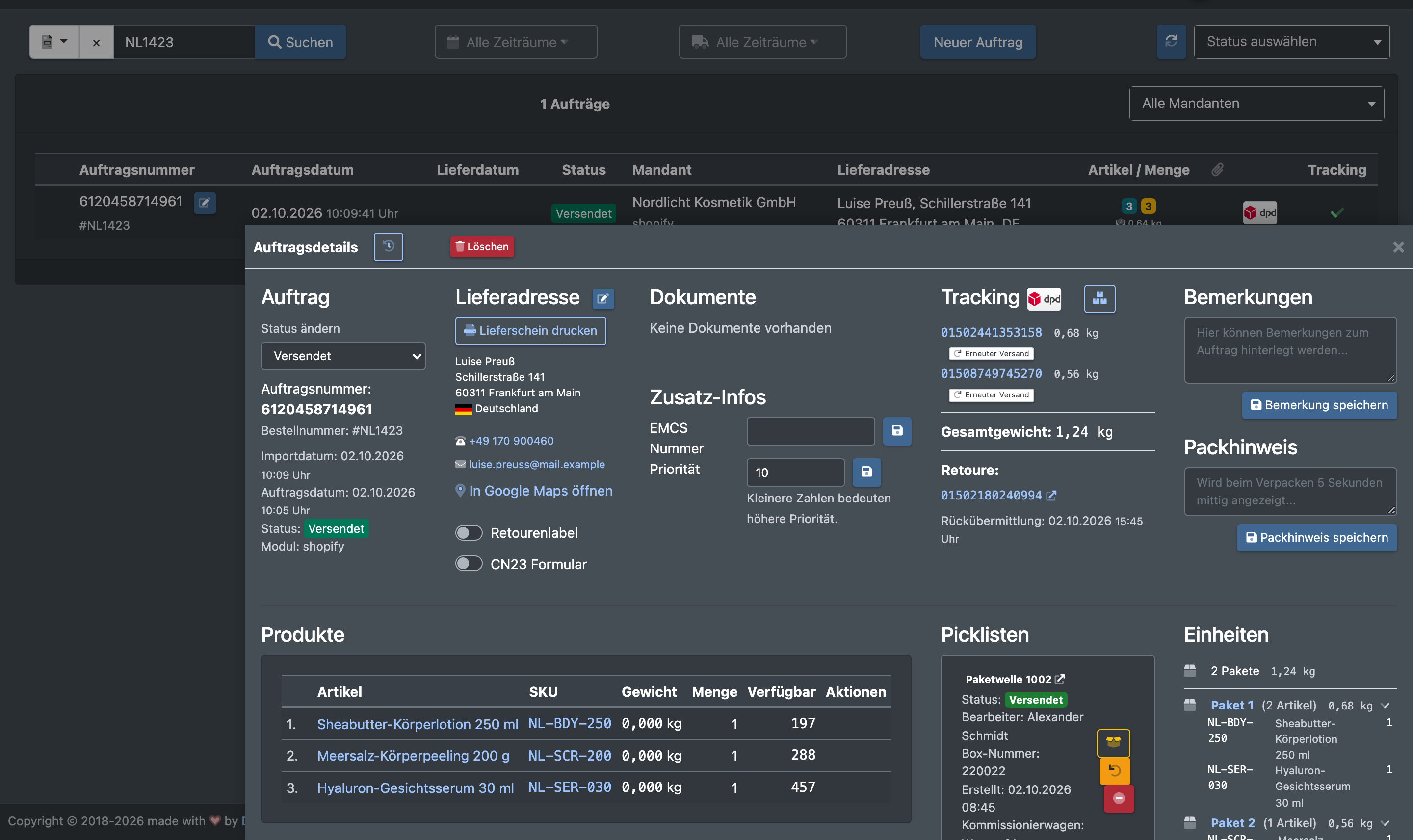Click Lieferschein drucken
The width and height of the screenshot is (1413, 840).
coord(530,331)
